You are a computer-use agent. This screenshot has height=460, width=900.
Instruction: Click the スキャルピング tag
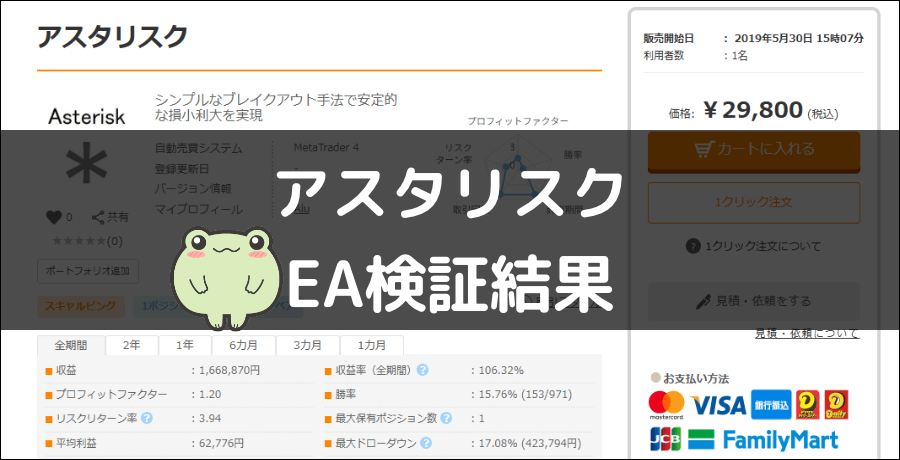click(x=80, y=306)
